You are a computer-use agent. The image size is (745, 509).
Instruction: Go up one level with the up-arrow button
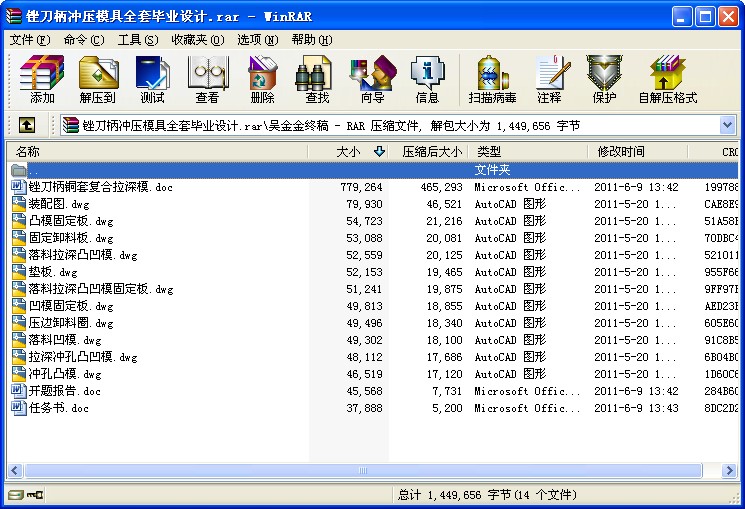(27, 125)
